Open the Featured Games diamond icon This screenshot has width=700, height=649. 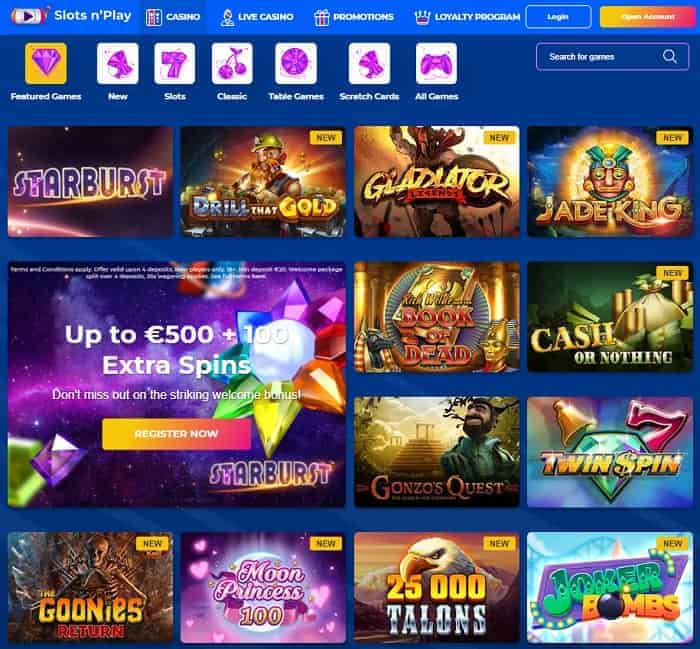tap(46, 63)
